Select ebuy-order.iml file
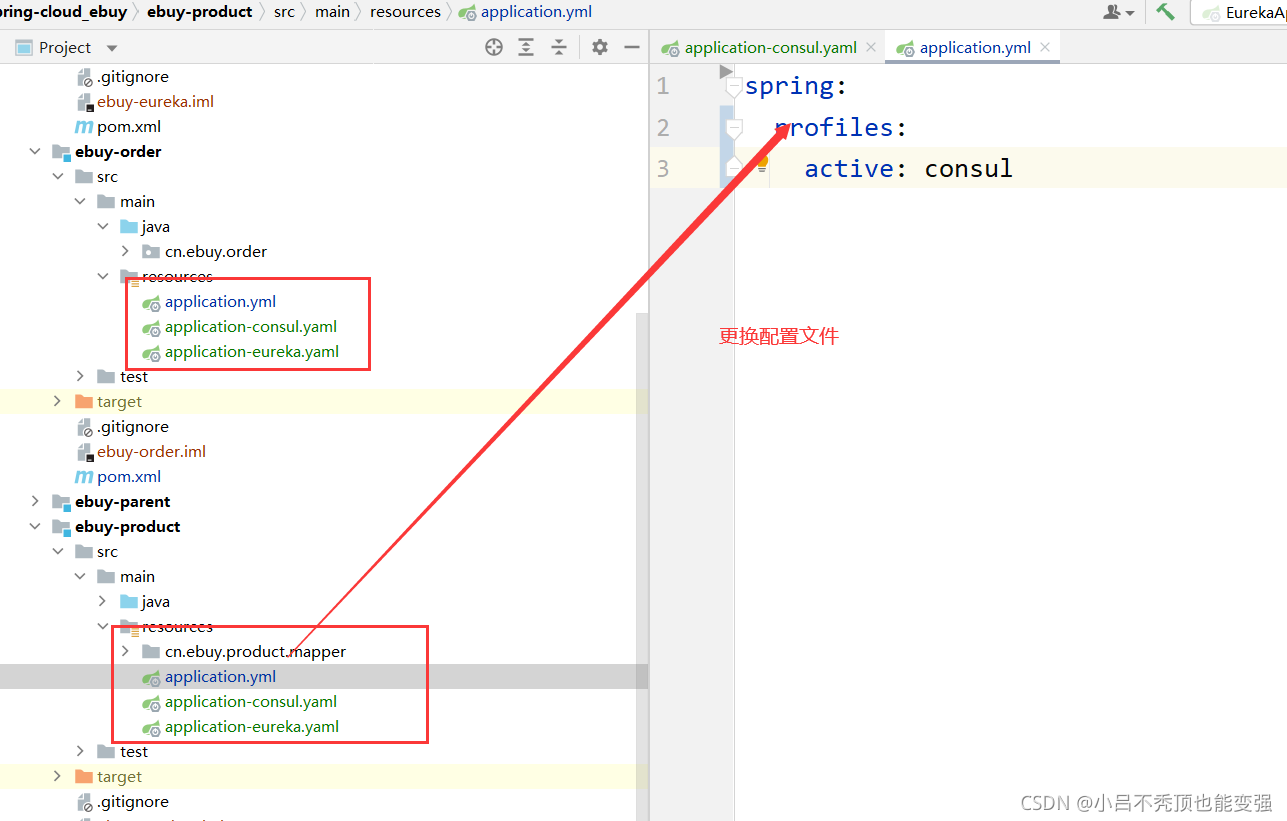 click(151, 452)
